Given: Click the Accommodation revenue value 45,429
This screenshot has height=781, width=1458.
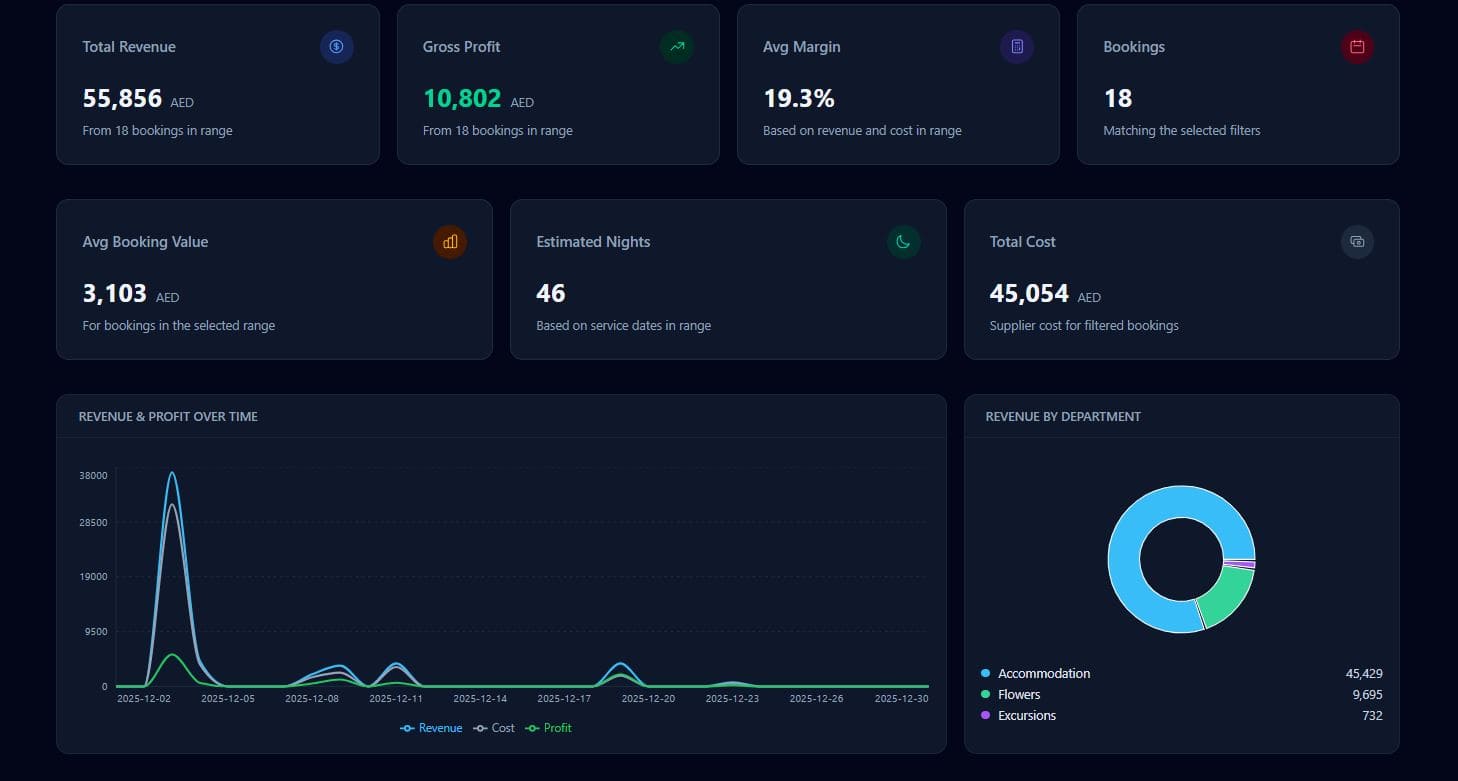Looking at the screenshot, I should tap(1364, 674).
